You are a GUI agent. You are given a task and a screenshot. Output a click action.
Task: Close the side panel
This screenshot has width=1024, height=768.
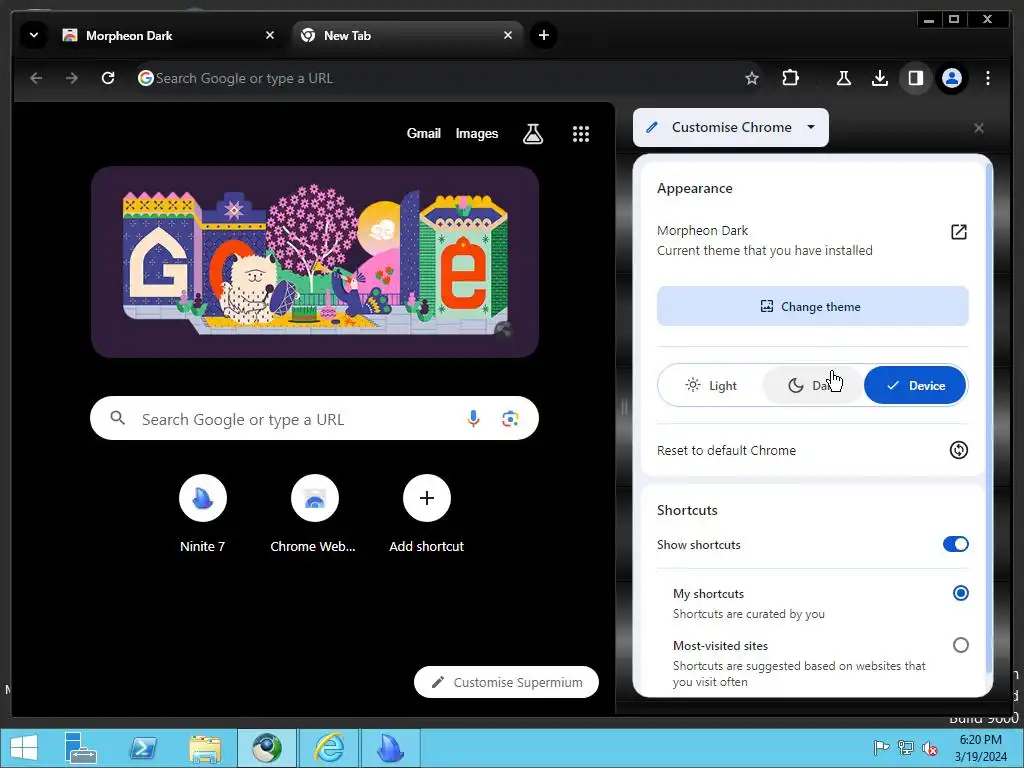[978, 128]
